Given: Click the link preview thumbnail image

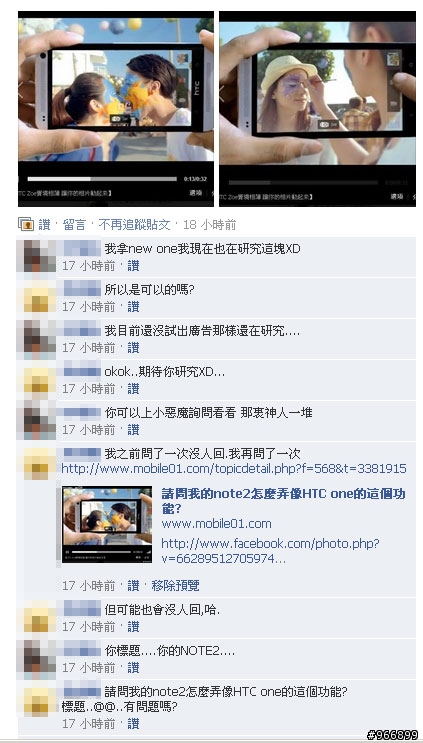Looking at the screenshot, I should (107, 524).
